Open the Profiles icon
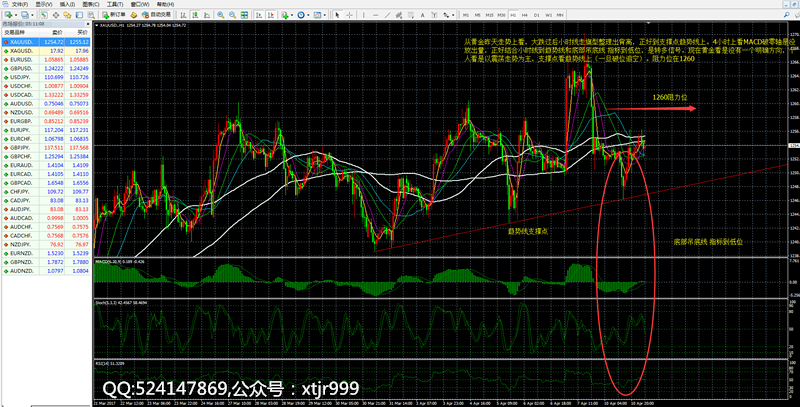 coord(24,15)
